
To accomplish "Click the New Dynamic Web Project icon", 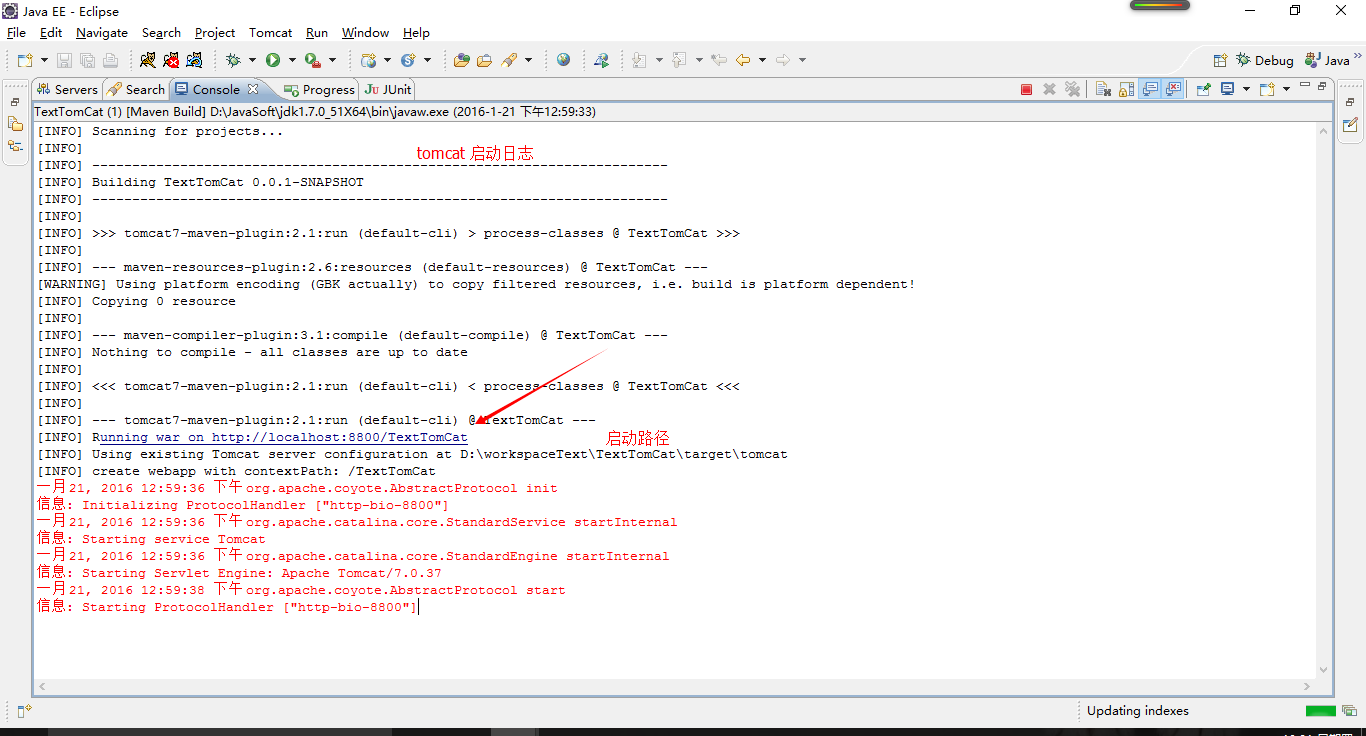I will pyautogui.click(x=368, y=60).
